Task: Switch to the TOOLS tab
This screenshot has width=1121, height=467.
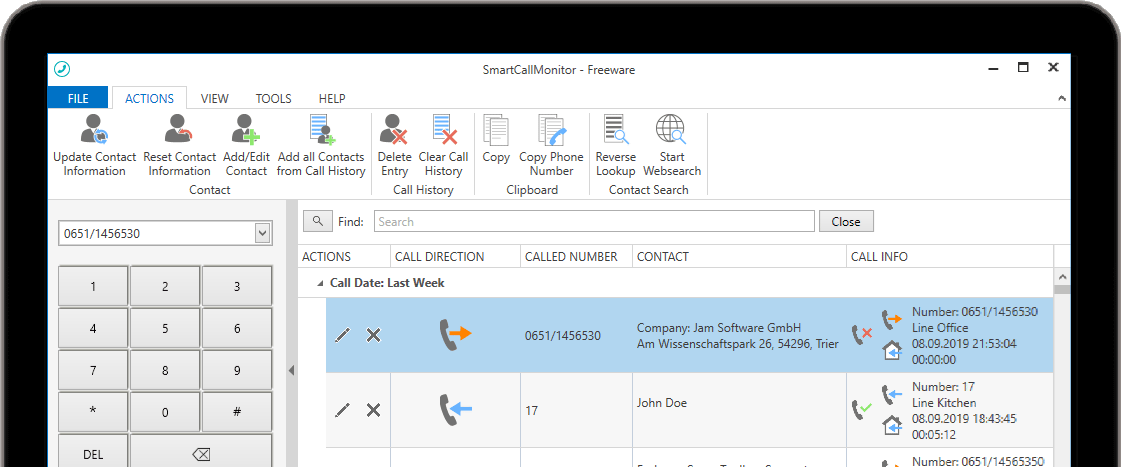Action: [x=274, y=99]
